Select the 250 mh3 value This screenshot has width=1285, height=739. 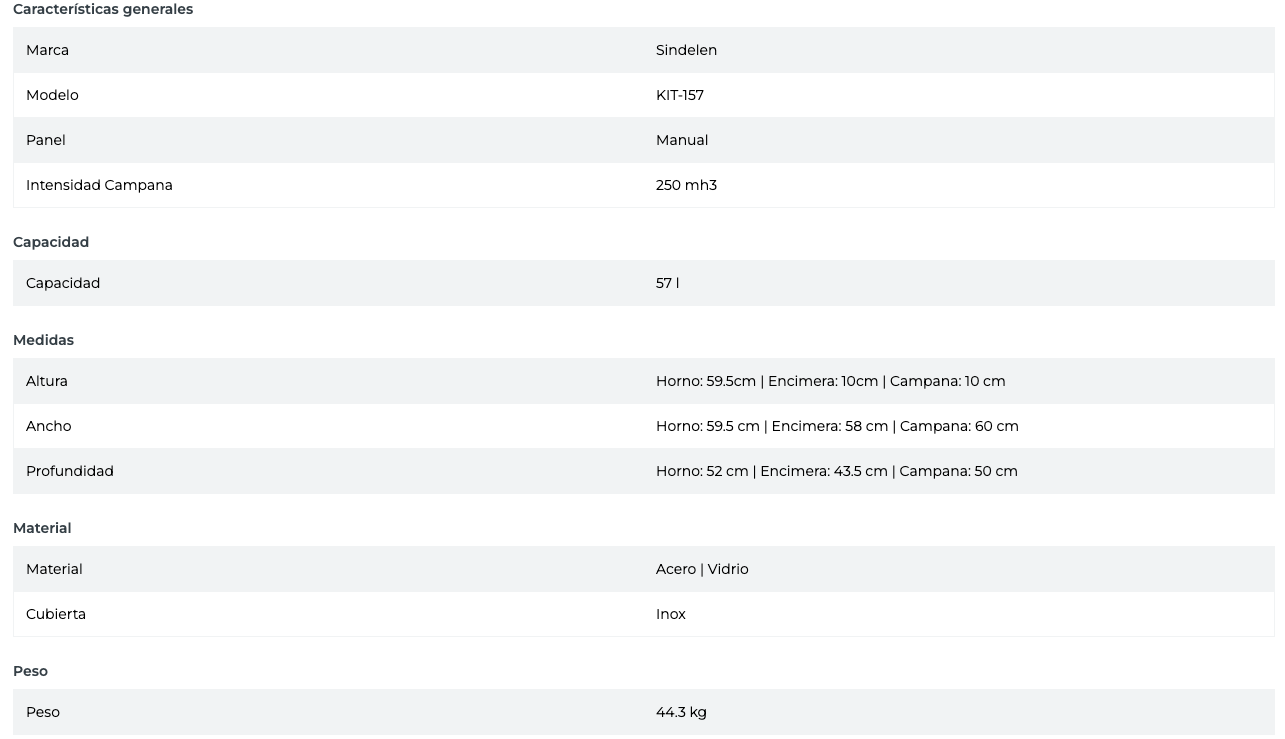click(686, 185)
